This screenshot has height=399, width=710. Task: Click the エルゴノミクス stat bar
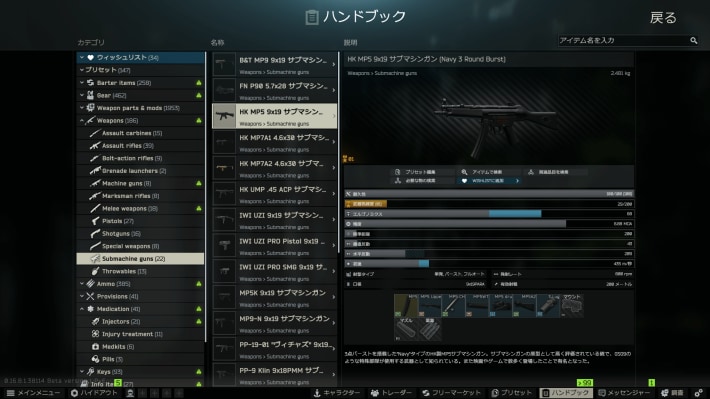pos(489,214)
